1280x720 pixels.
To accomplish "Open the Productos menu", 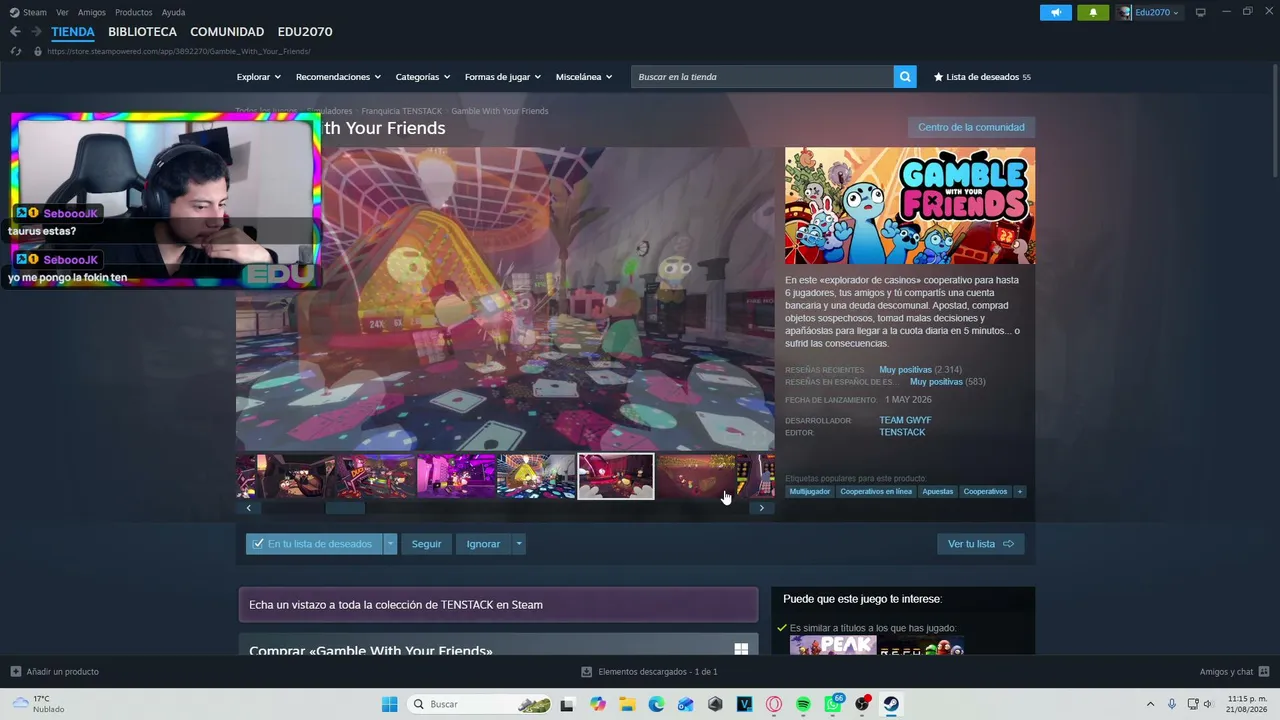I will coord(134,12).
